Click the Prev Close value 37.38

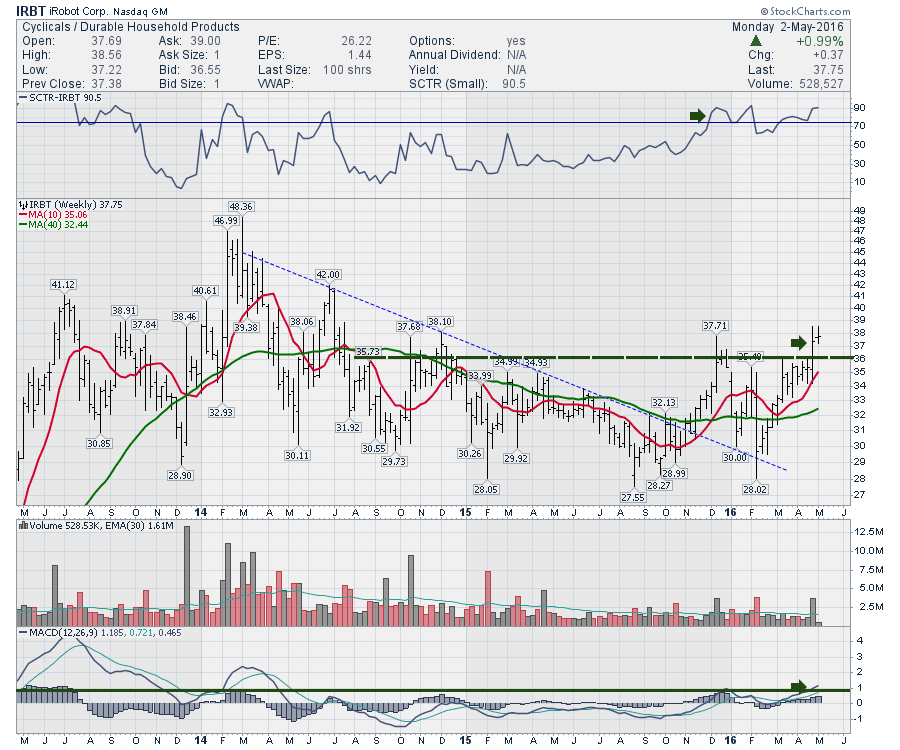coord(106,84)
